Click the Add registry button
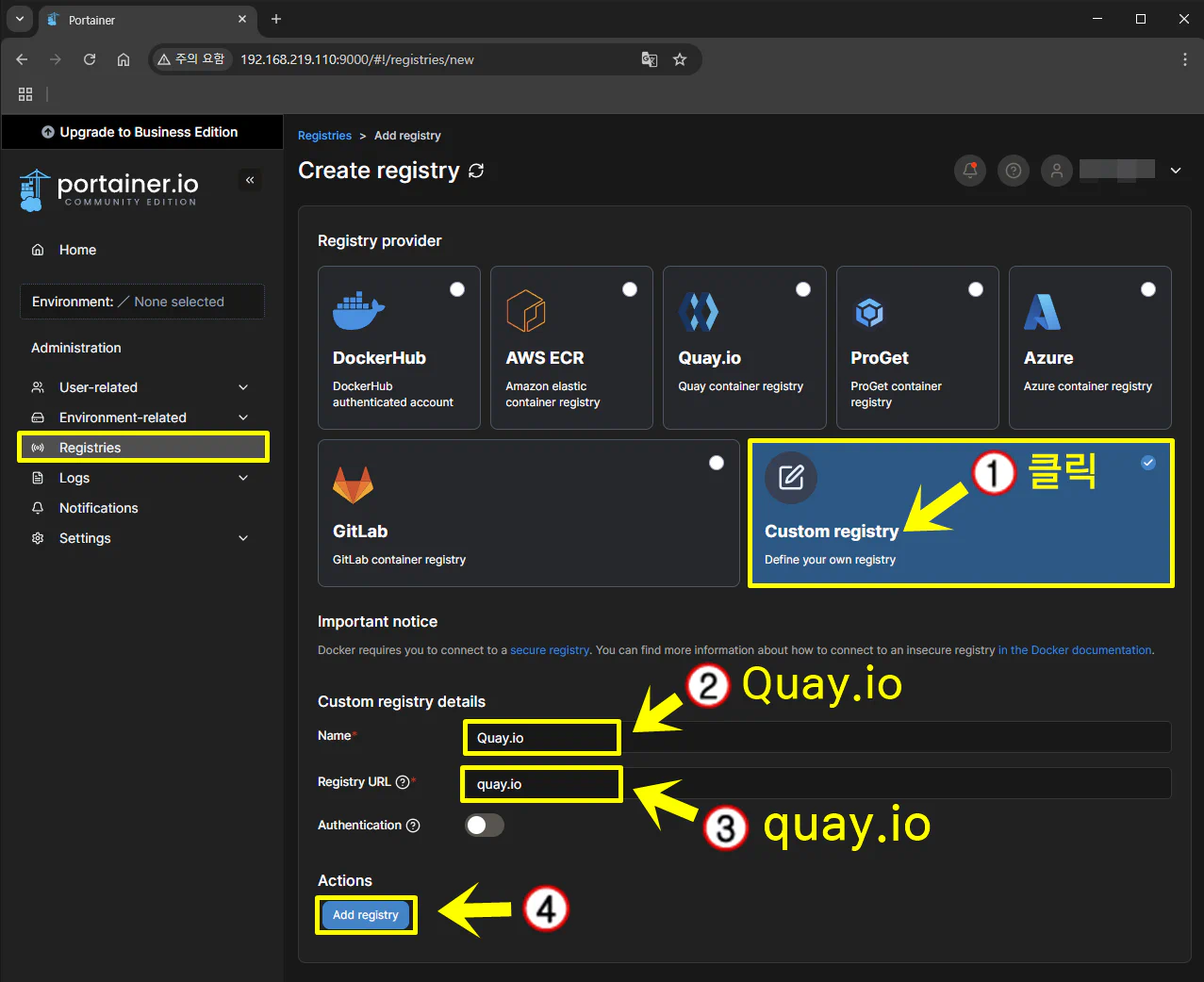This screenshot has width=1204, height=982. [x=366, y=915]
